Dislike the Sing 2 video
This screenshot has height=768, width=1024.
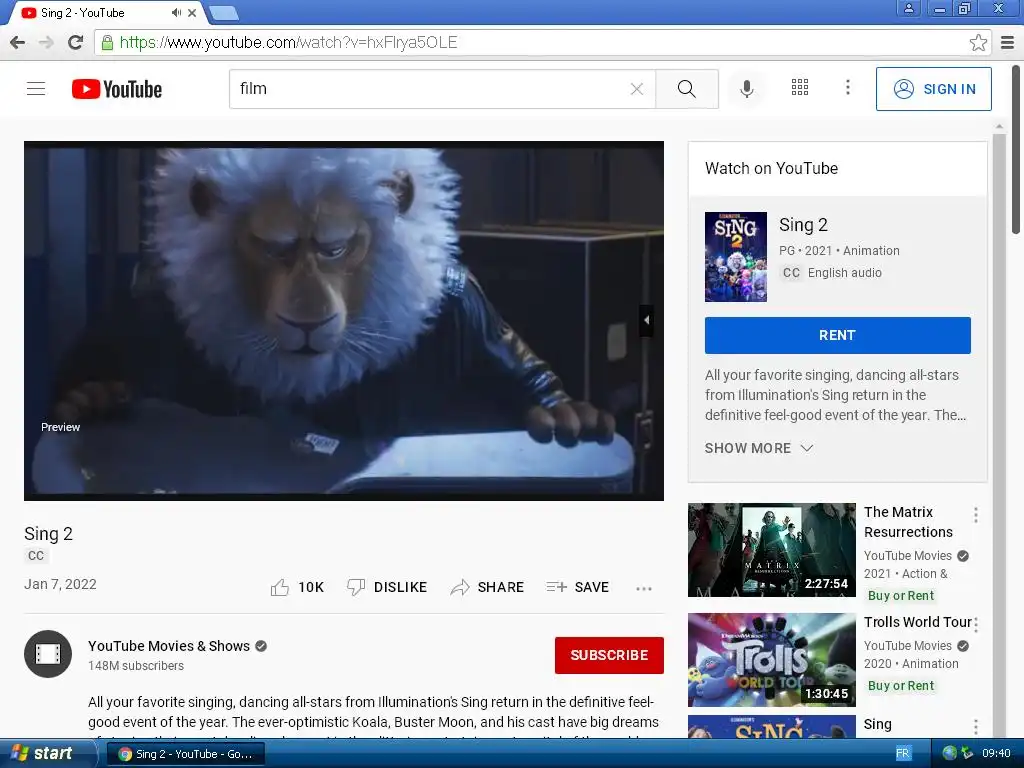[387, 587]
